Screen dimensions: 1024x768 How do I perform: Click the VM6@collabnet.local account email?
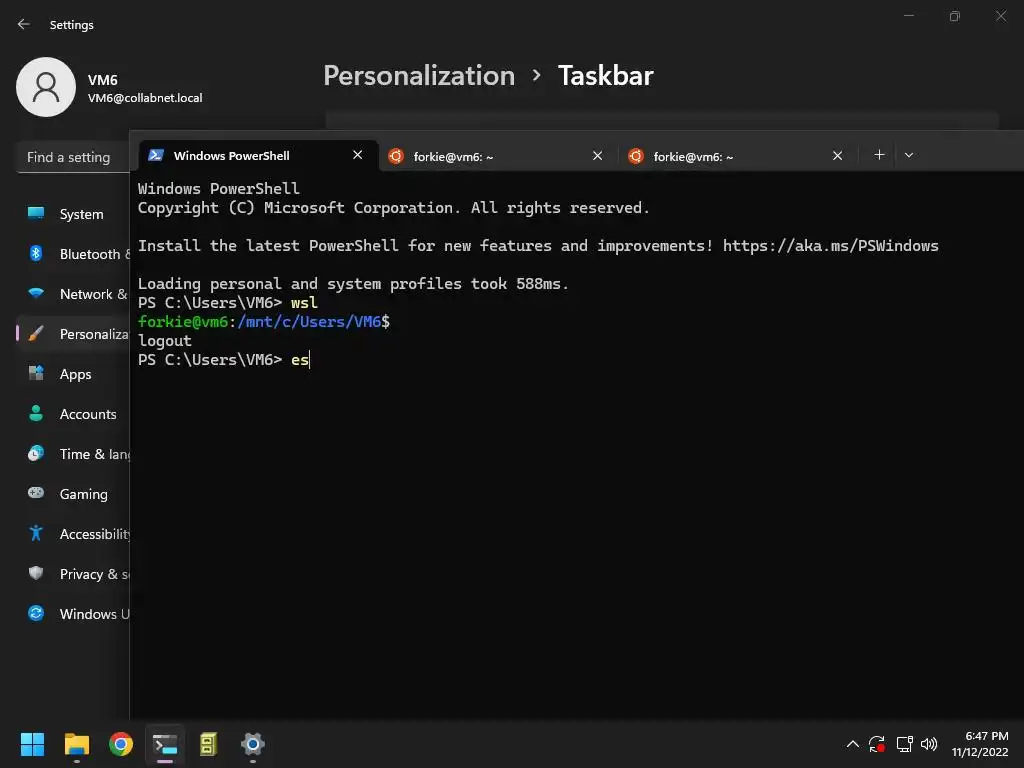point(145,98)
